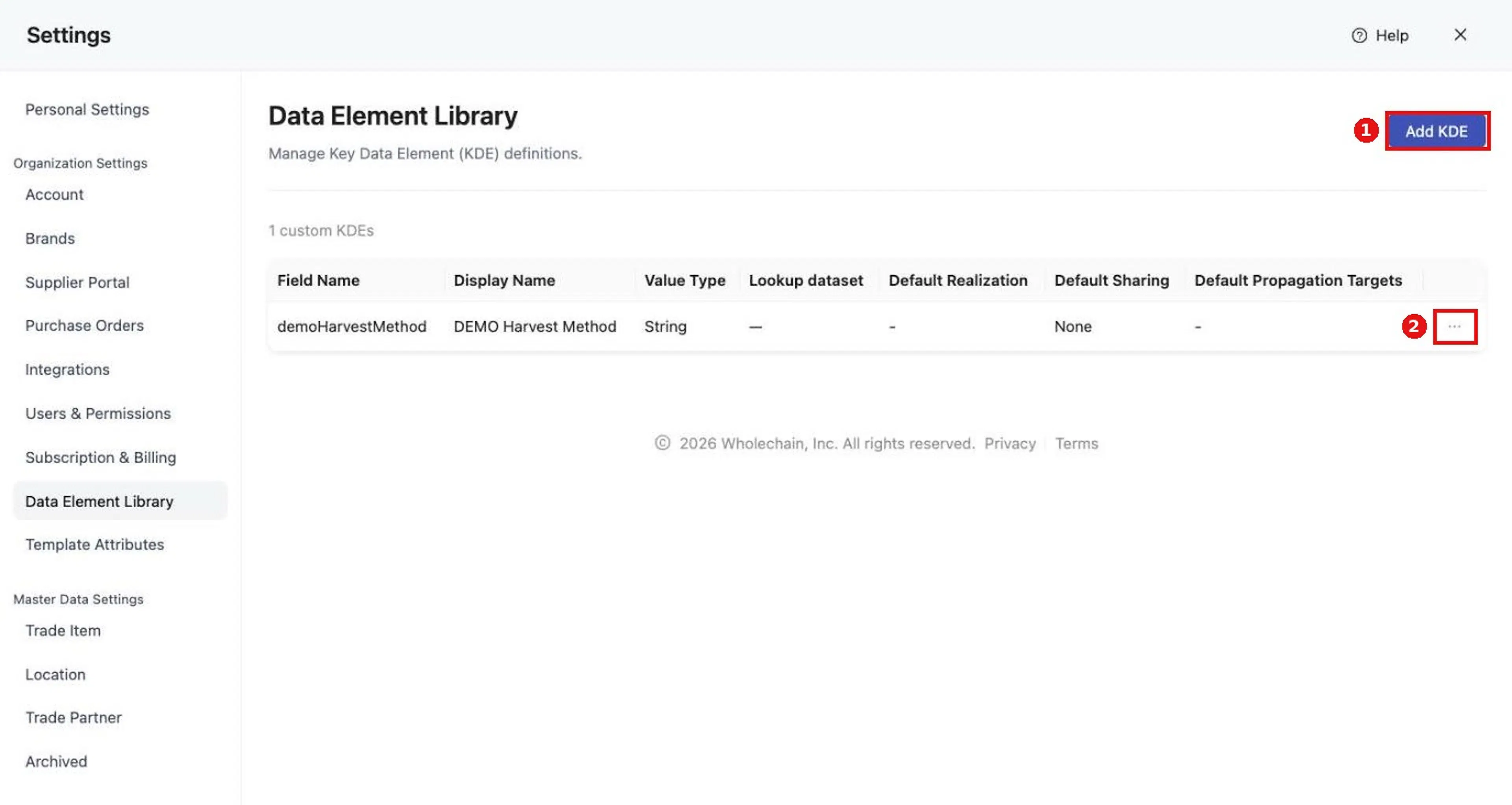This screenshot has width=1512, height=805.
Task: Click the Lookup dataset column header
Action: 805,281
